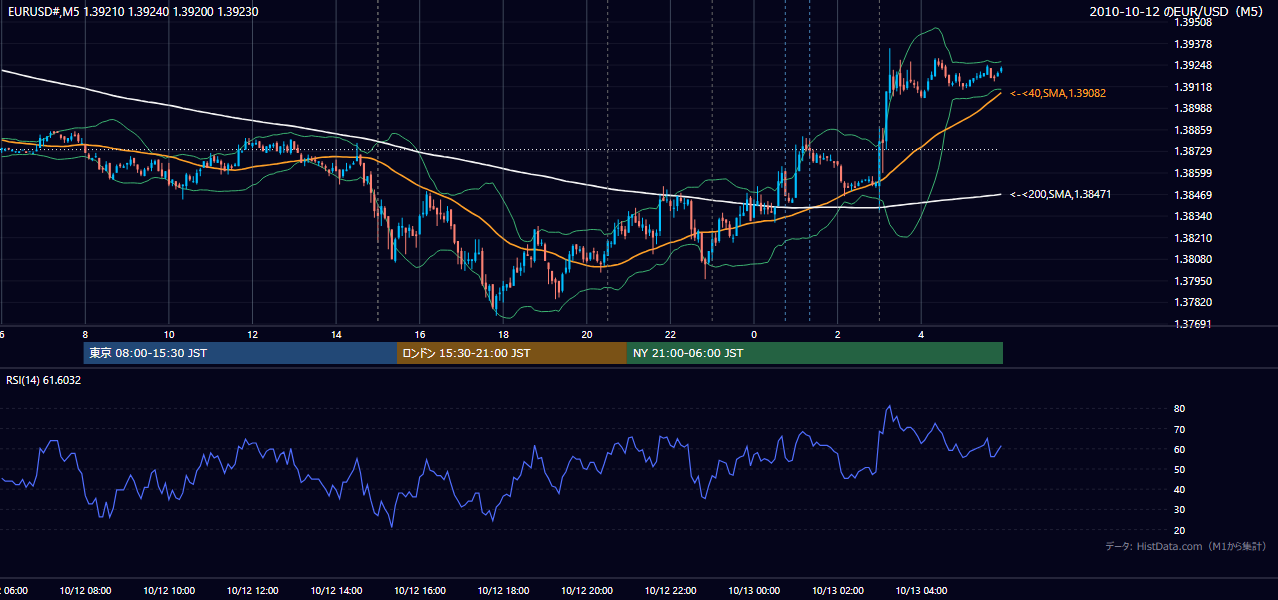
Task: Click the RSI scale label 80
Action: (x=1179, y=409)
